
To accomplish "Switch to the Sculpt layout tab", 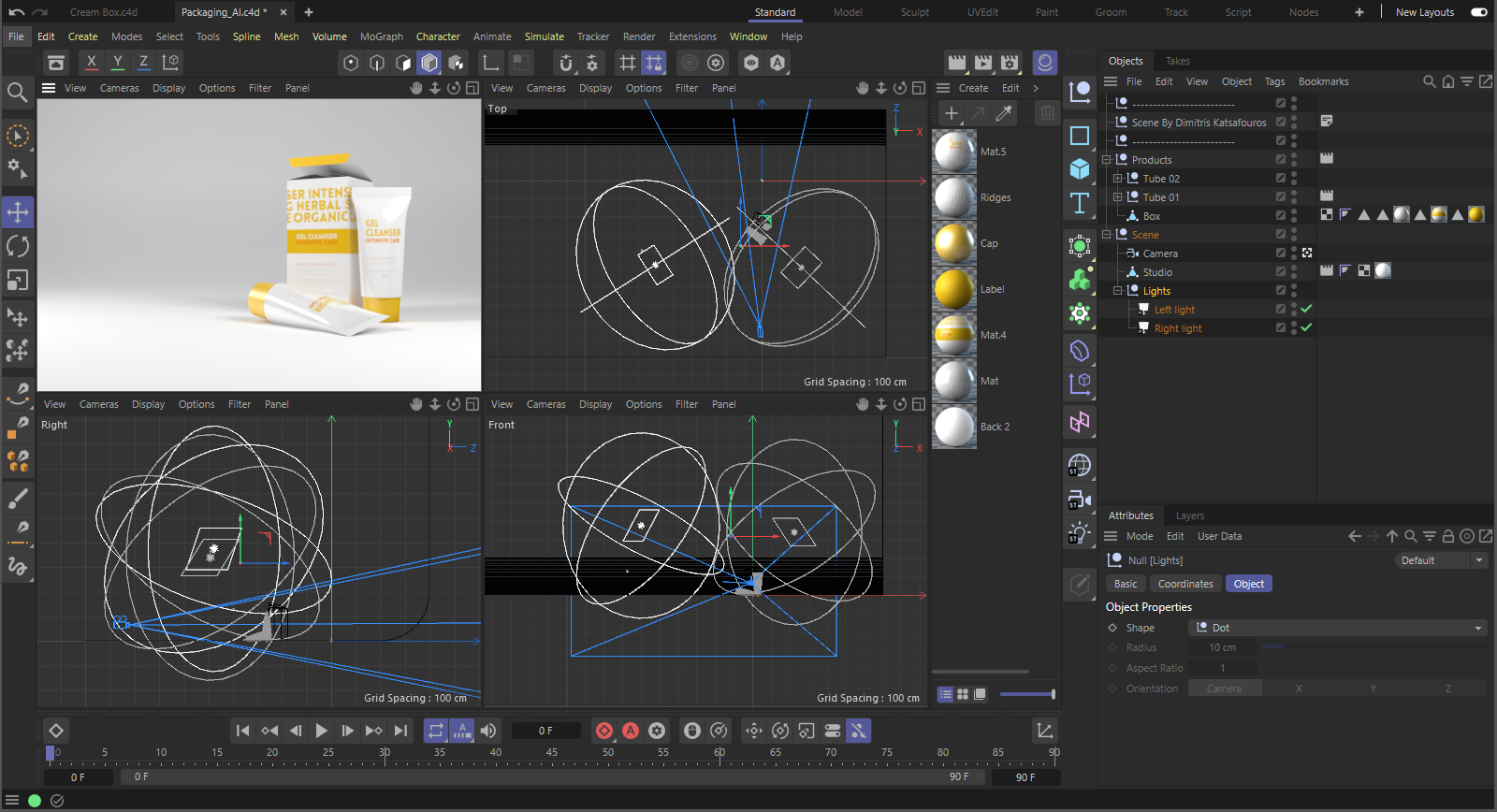I will point(914,12).
